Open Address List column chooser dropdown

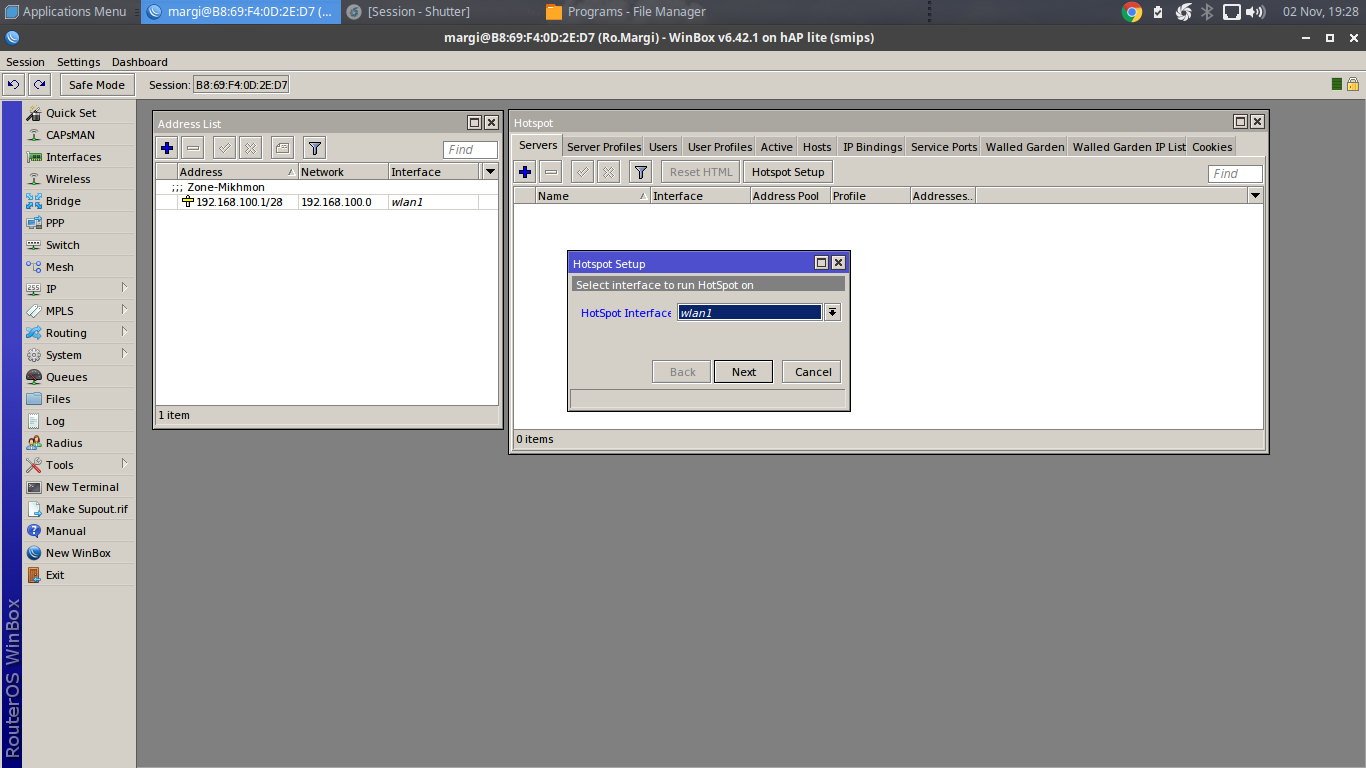(x=490, y=172)
